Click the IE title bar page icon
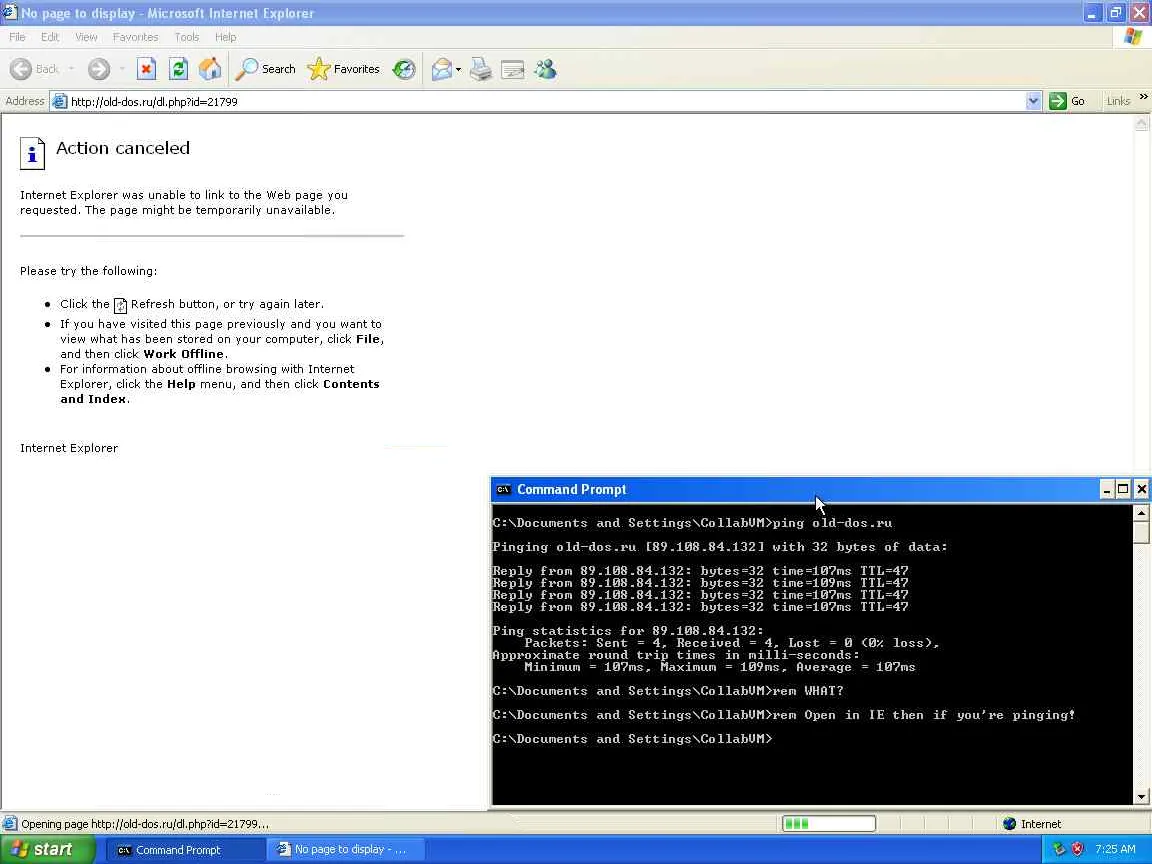Image resolution: width=1152 pixels, height=864 pixels. [10, 12]
